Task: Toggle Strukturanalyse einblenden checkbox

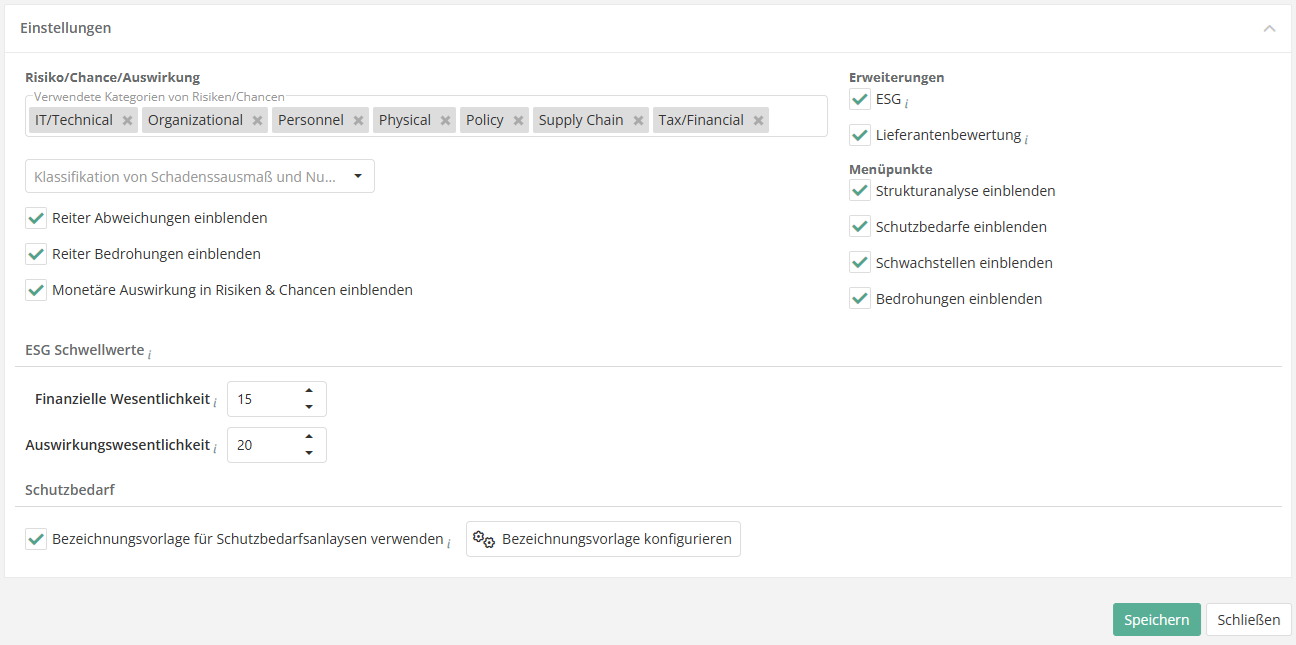Action: click(860, 191)
